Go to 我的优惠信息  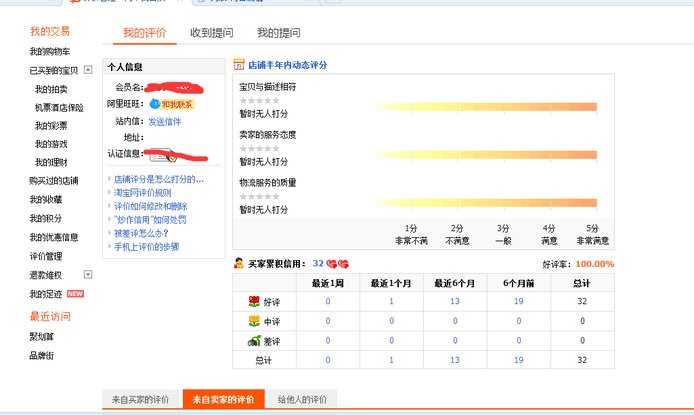[x=54, y=237]
